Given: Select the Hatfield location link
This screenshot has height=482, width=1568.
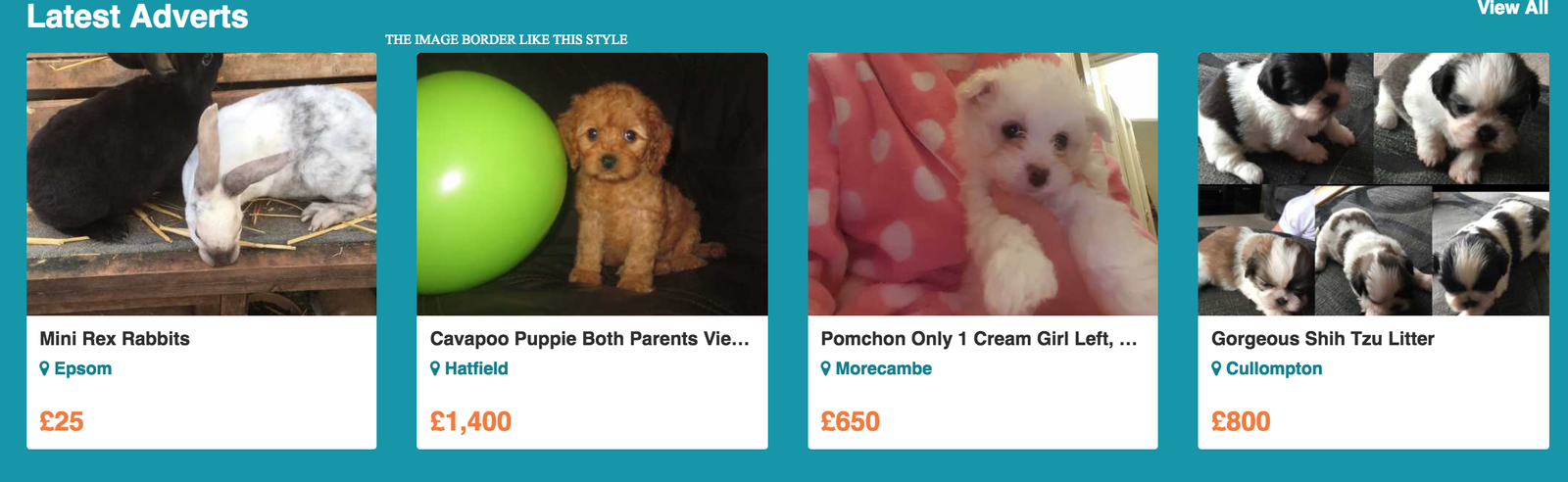Looking at the screenshot, I should [x=476, y=368].
